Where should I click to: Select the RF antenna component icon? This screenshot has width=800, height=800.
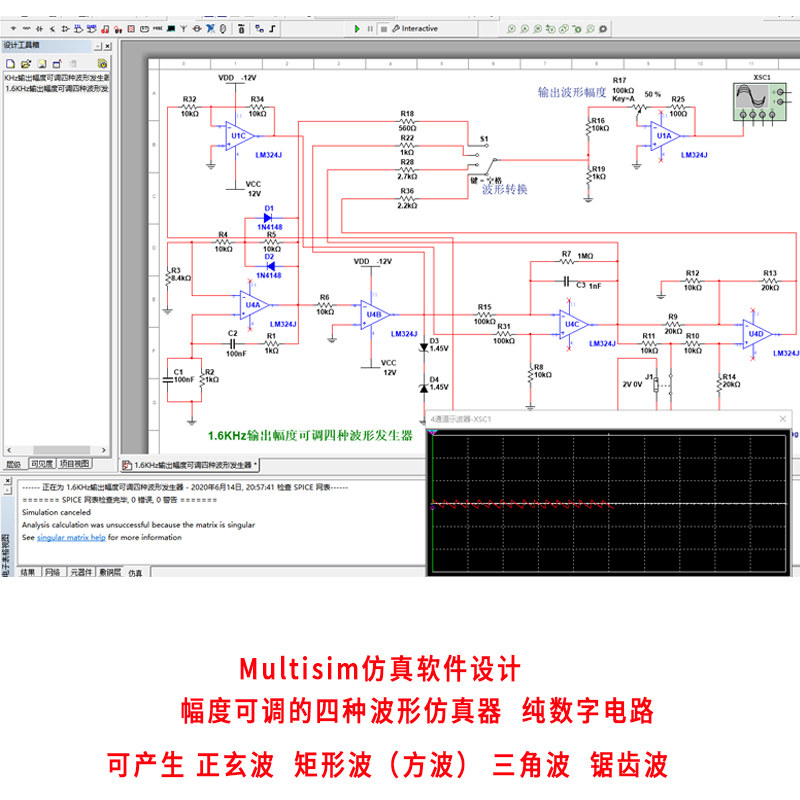(x=184, y=29)
